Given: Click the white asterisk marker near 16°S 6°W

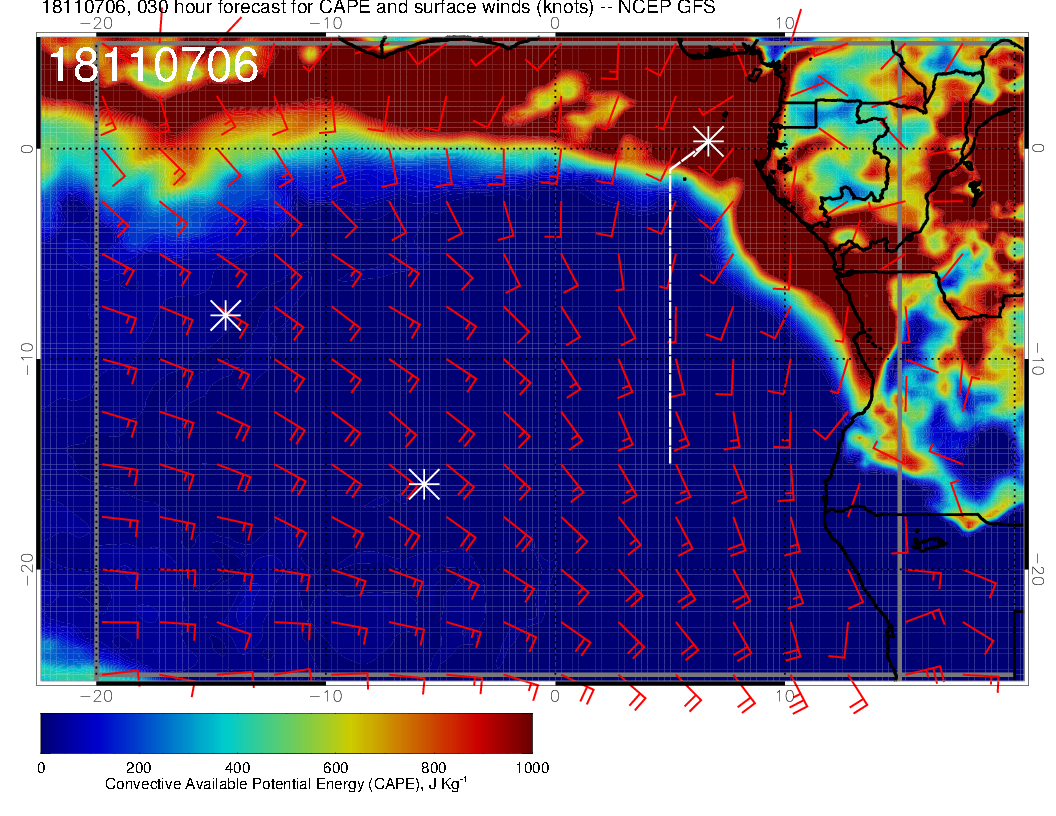Looking at the screenshot, I should coord(424,484).
